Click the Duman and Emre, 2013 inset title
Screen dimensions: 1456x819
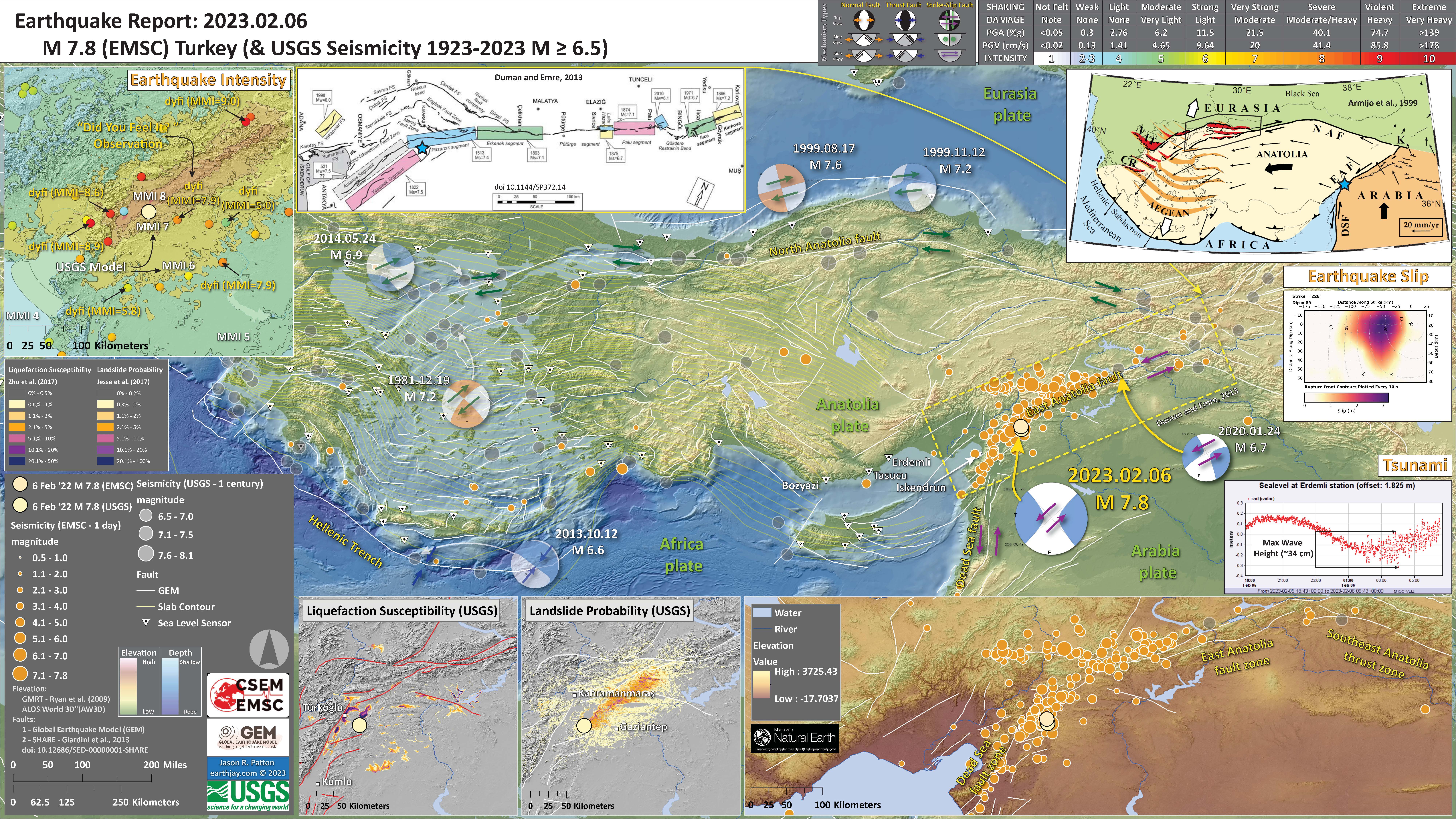(538, 77)
